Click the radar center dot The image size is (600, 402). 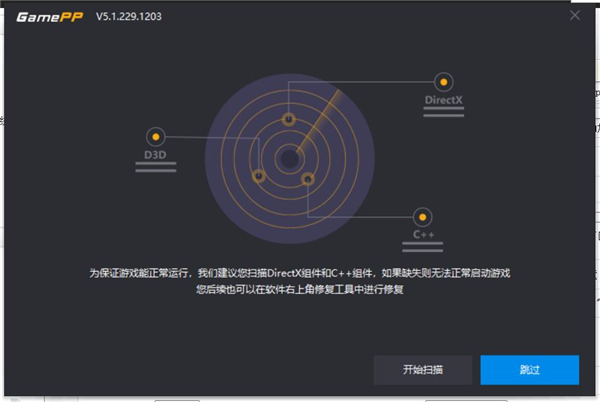(289, 158)
